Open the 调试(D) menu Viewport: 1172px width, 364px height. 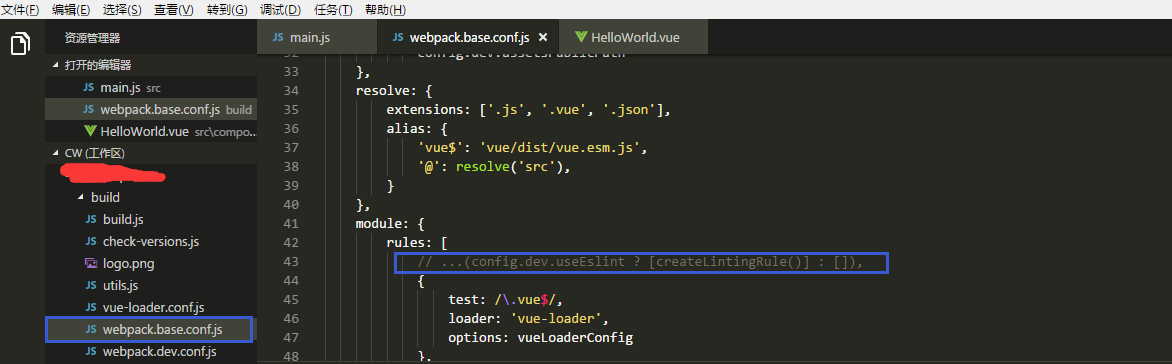(280, 9)
